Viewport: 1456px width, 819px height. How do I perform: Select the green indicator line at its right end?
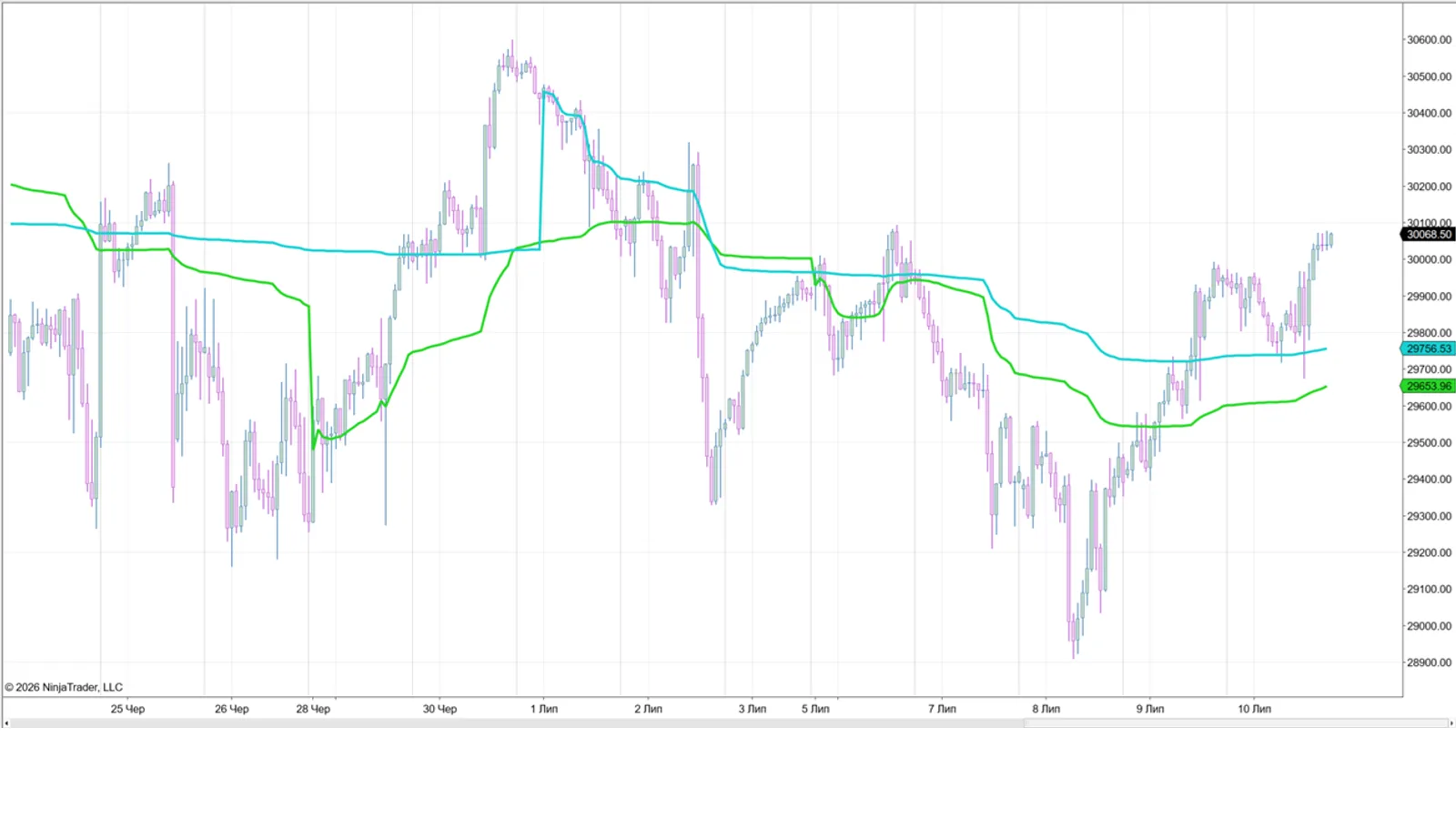(x=1322, y=388)
